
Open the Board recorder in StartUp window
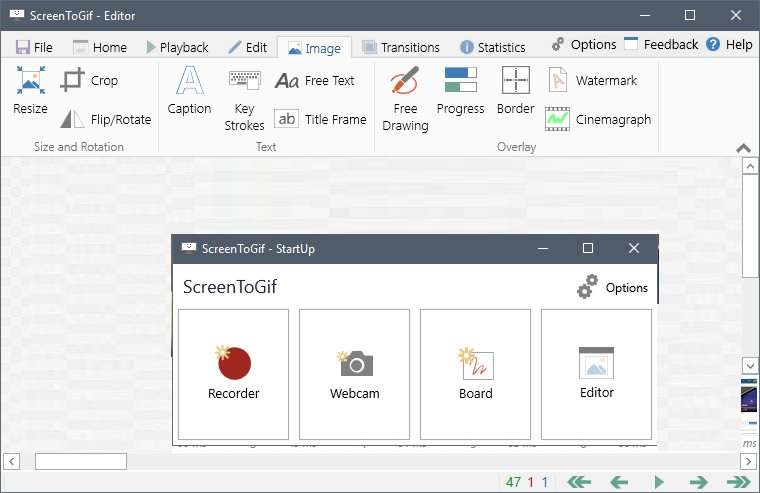pyautogui.click(x=475, y=374)
